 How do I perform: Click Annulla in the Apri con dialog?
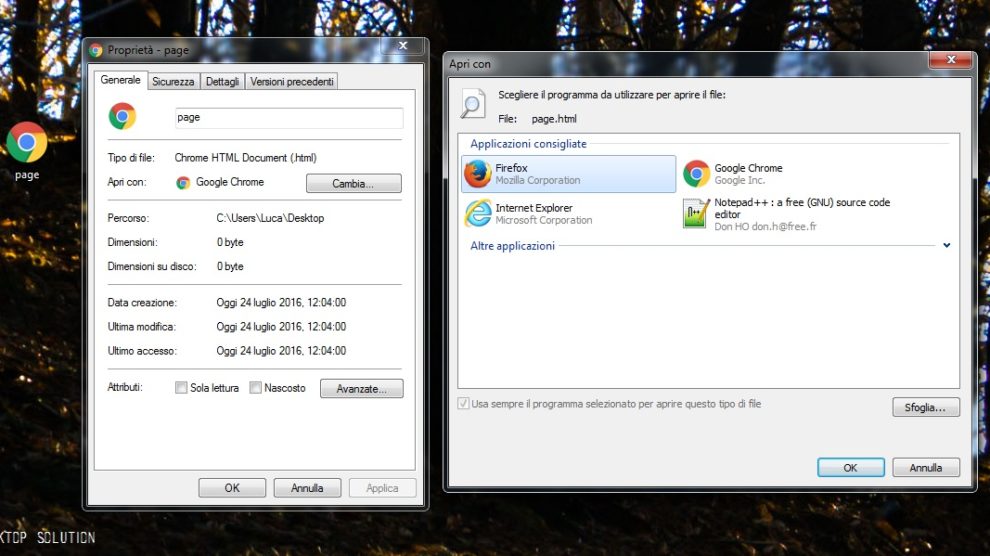pos(926,468)
